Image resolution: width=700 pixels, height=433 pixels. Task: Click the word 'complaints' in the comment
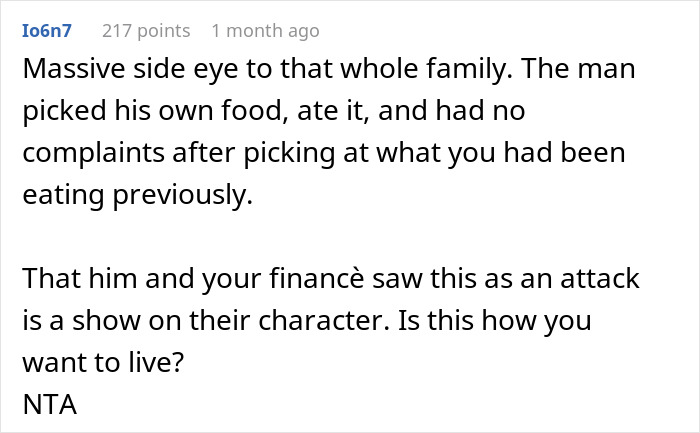(96, 155)
